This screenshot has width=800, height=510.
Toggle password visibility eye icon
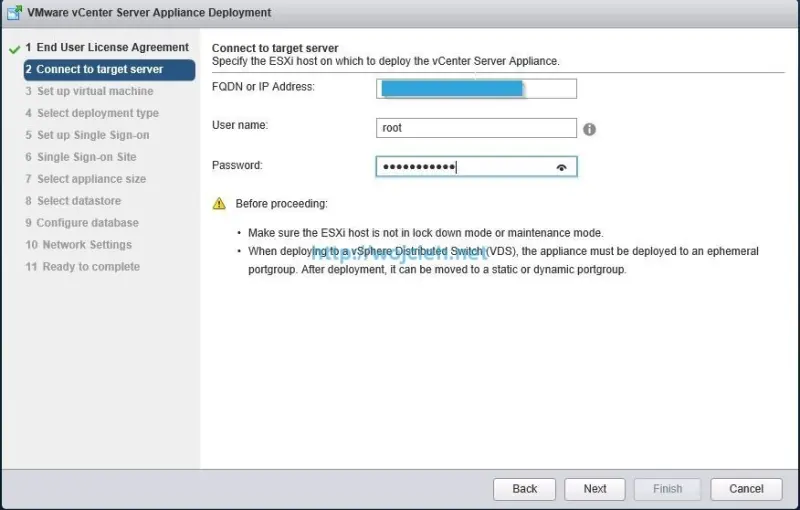pos(561,167)
